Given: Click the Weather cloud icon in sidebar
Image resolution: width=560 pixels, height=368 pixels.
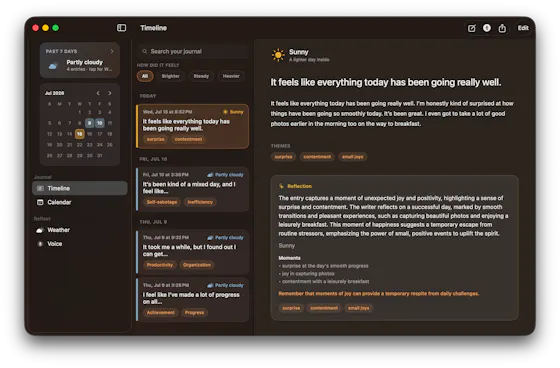Looking at the screenshot, I should pyautogui.click(x=40, y=230).
